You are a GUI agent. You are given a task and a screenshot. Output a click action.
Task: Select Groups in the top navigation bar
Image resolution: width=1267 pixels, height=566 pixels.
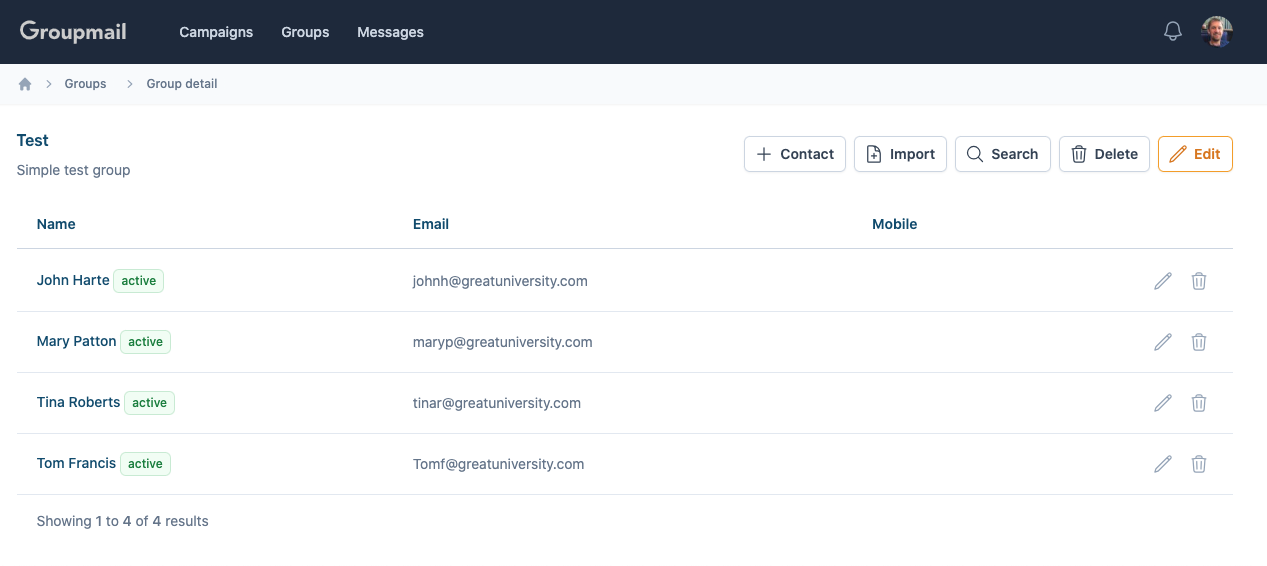(x=305, y=32)
